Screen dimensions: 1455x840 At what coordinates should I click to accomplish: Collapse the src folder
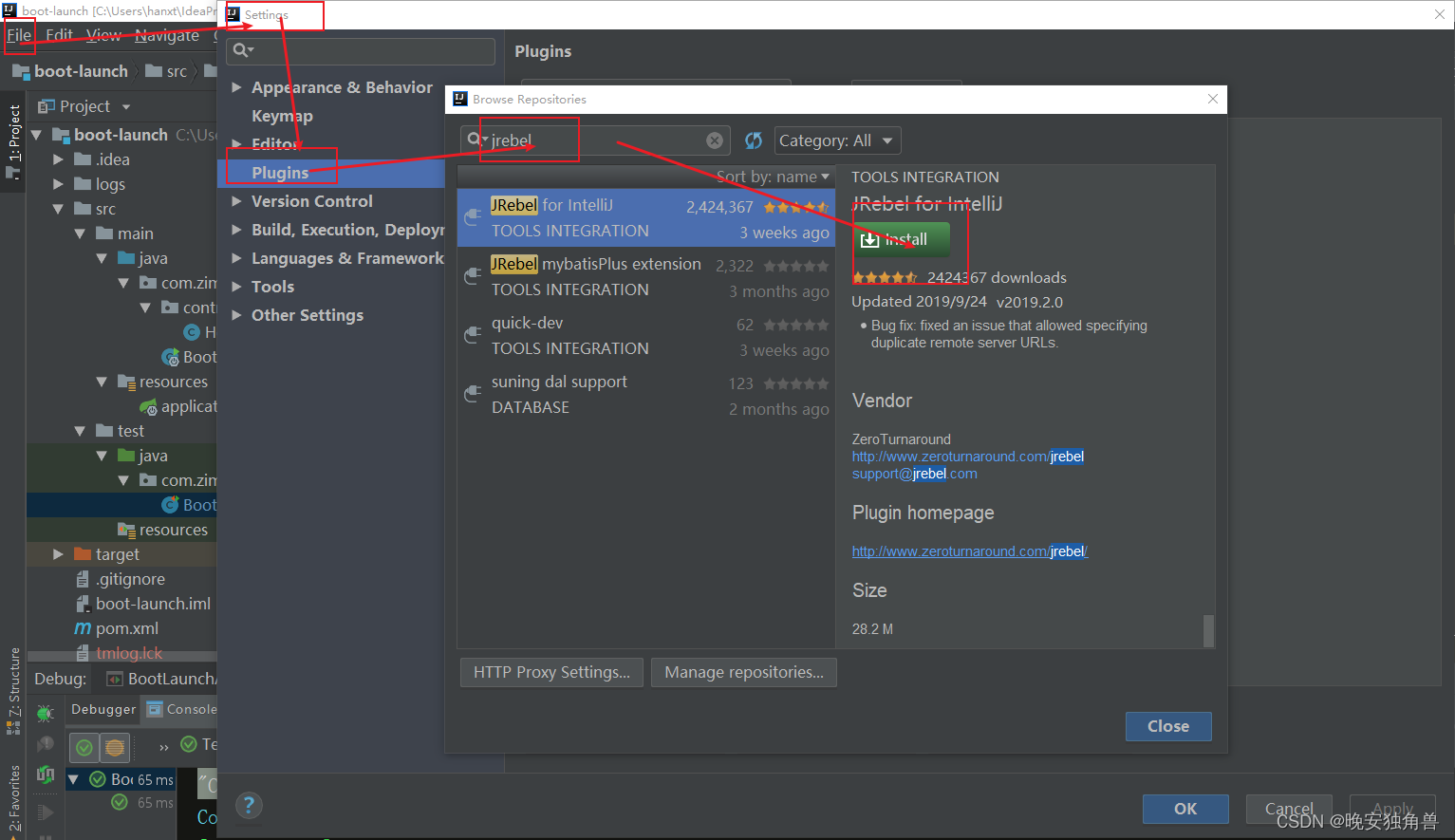58,209
